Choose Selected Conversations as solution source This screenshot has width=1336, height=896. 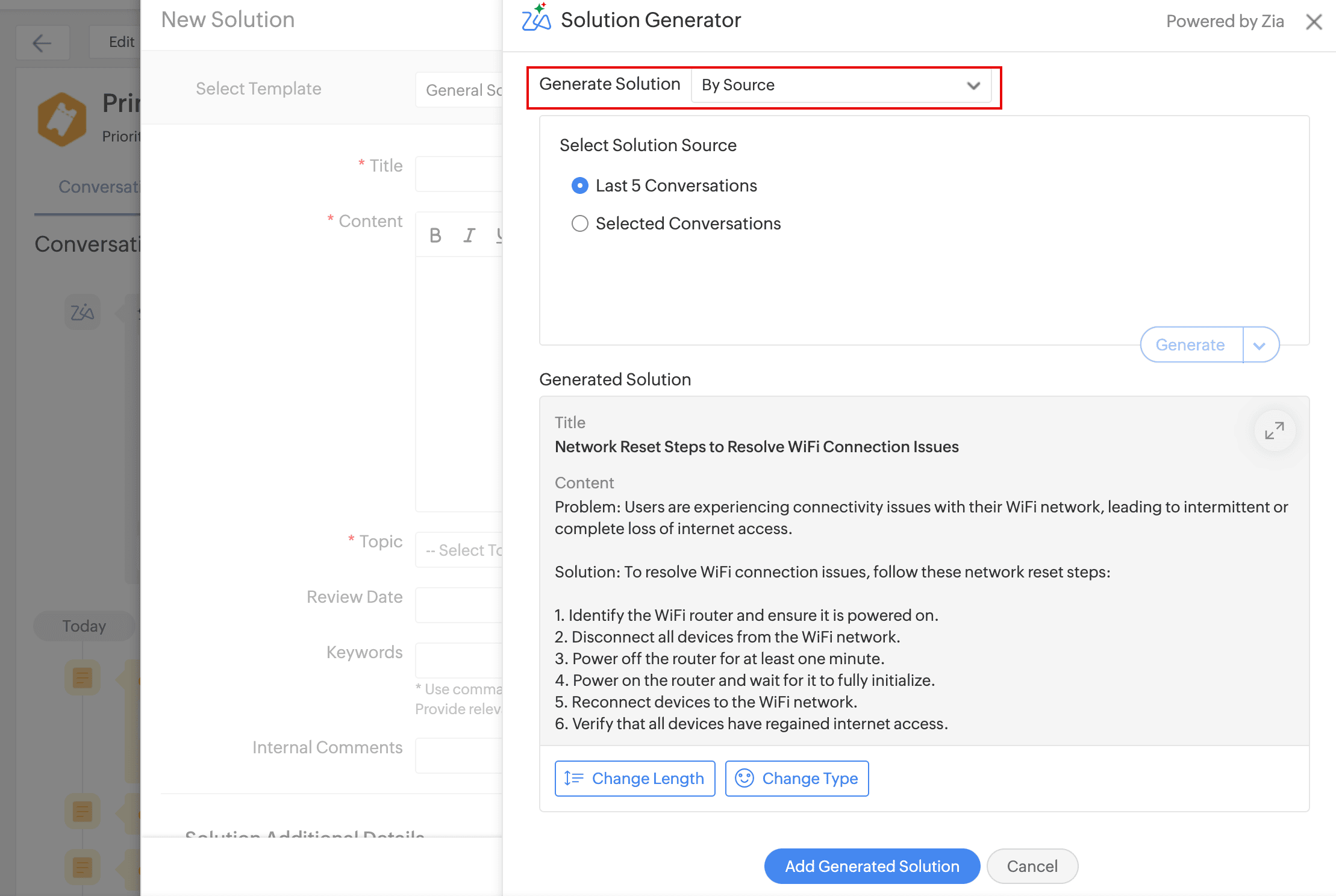579,223
